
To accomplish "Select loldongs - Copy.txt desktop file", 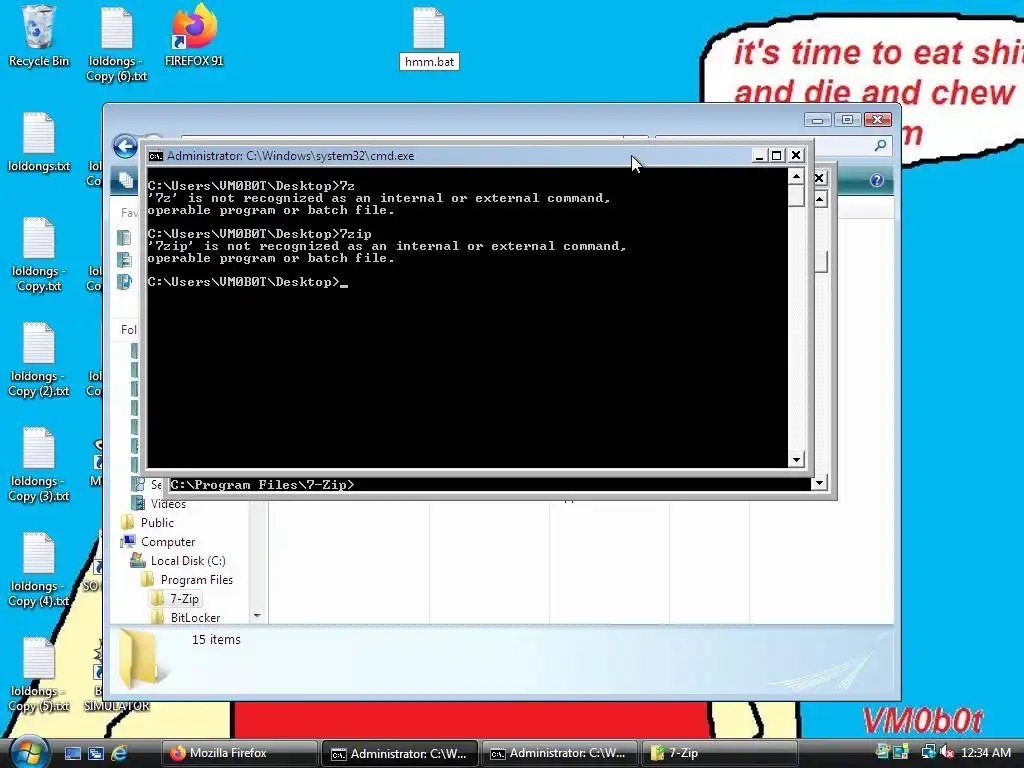I will [39, 255].
